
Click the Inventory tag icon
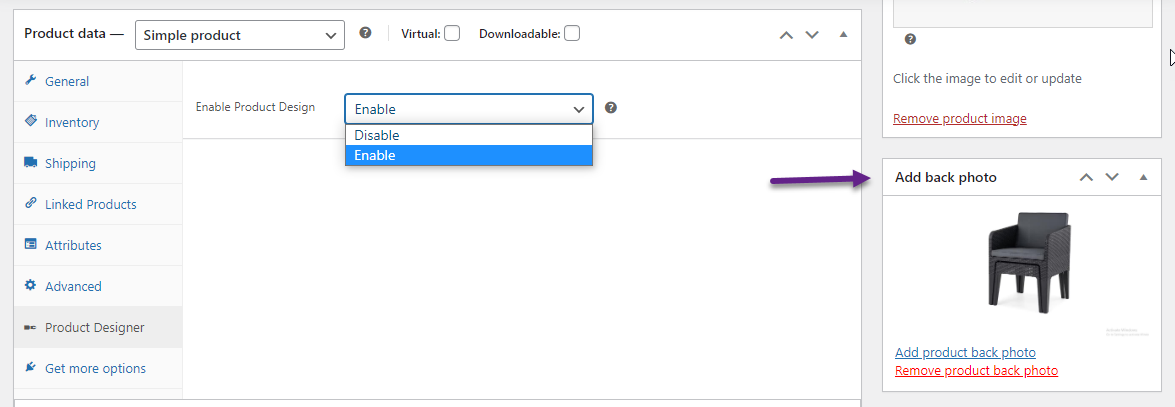[x=31, y=121]
